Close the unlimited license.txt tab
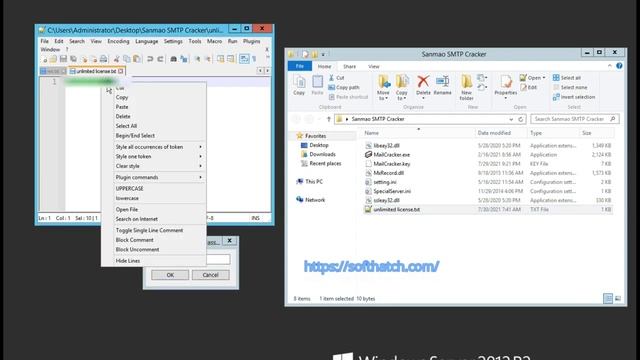The height and width of the screenshot is (360, 640). pos(120,71)
